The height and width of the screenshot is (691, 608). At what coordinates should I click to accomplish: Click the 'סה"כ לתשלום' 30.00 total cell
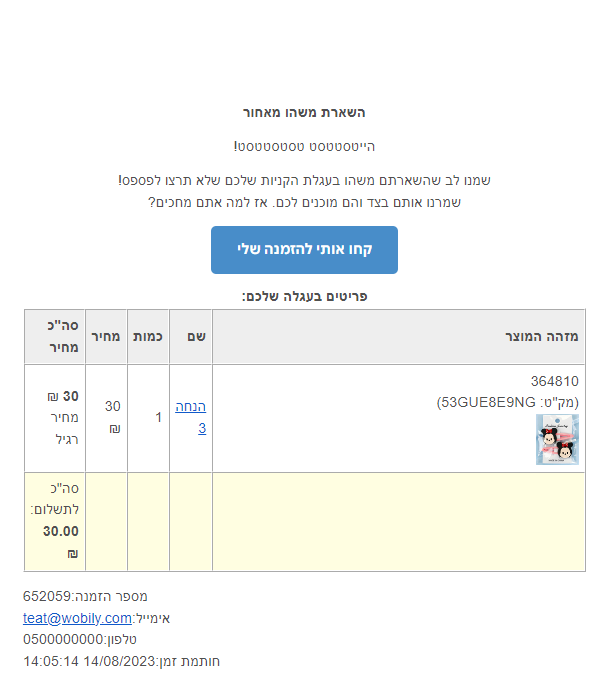pyautogui.click(x=55, y=522)
